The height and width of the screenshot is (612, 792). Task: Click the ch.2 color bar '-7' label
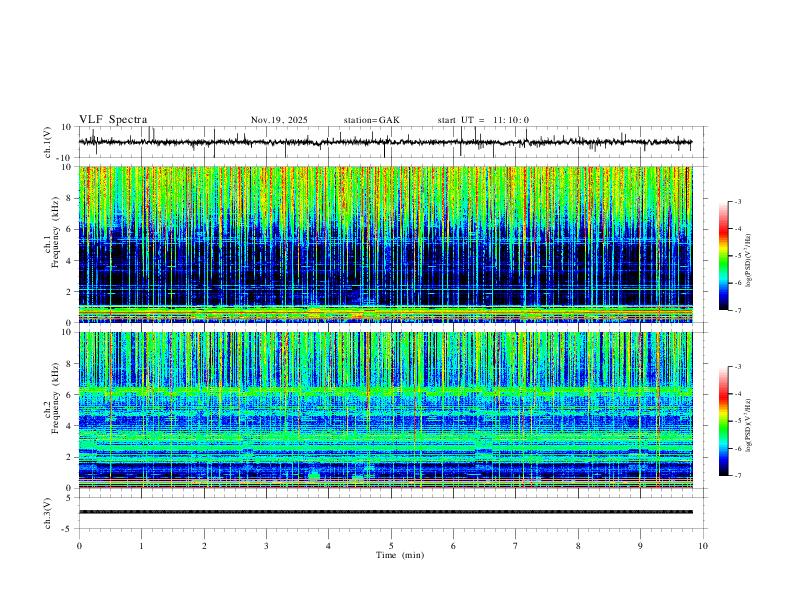pyautogui.click(x=737, y=476)
